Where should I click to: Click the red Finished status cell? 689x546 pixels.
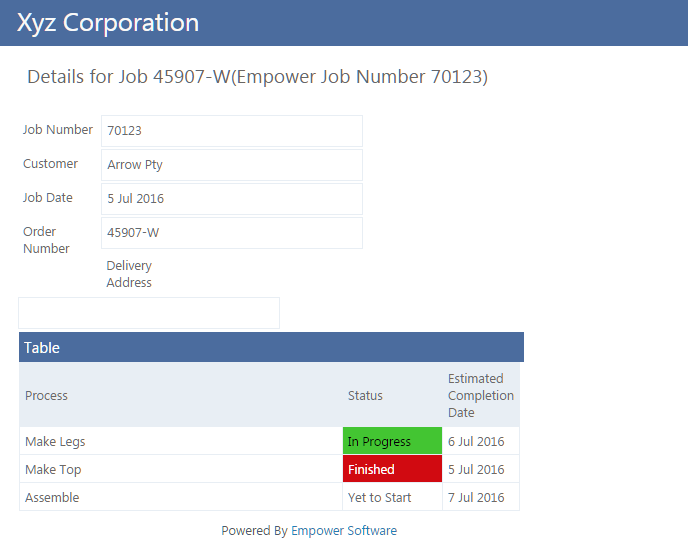coord(392,469)
